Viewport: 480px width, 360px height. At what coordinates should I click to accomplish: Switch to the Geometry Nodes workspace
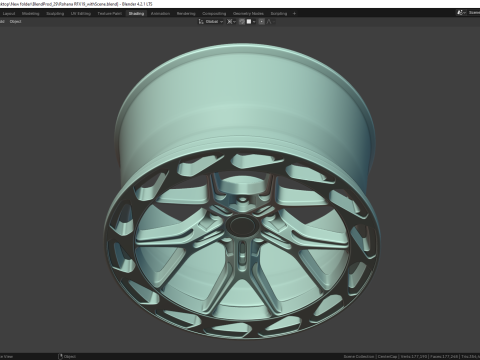click(248, 14)
